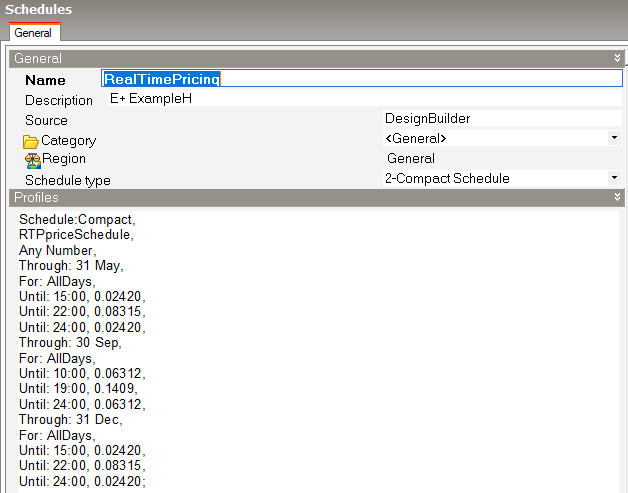This screenshot has width=628, height=493.
Task: Click the Description field with E+ ExampleH
Action: 360,99
